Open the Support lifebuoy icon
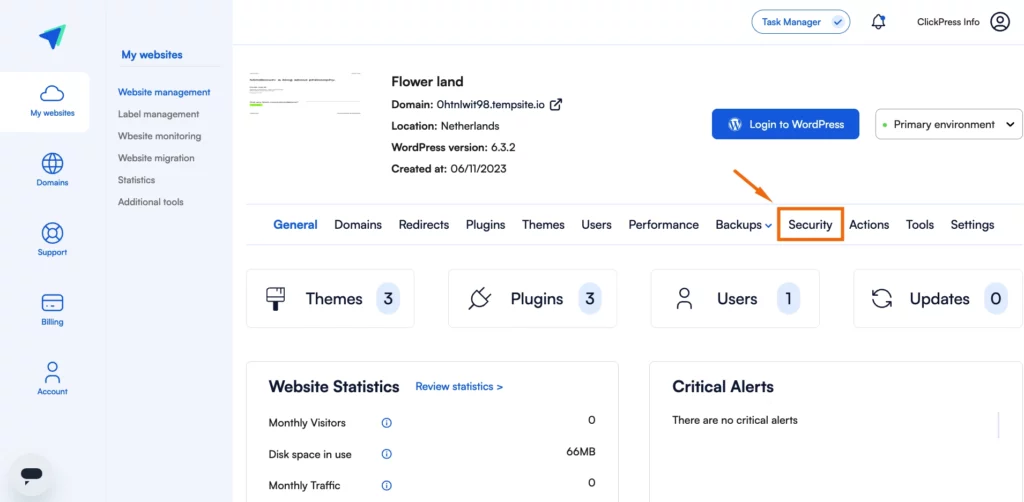1024x502 pixels. pyautogui.click(x=52, y=233)
